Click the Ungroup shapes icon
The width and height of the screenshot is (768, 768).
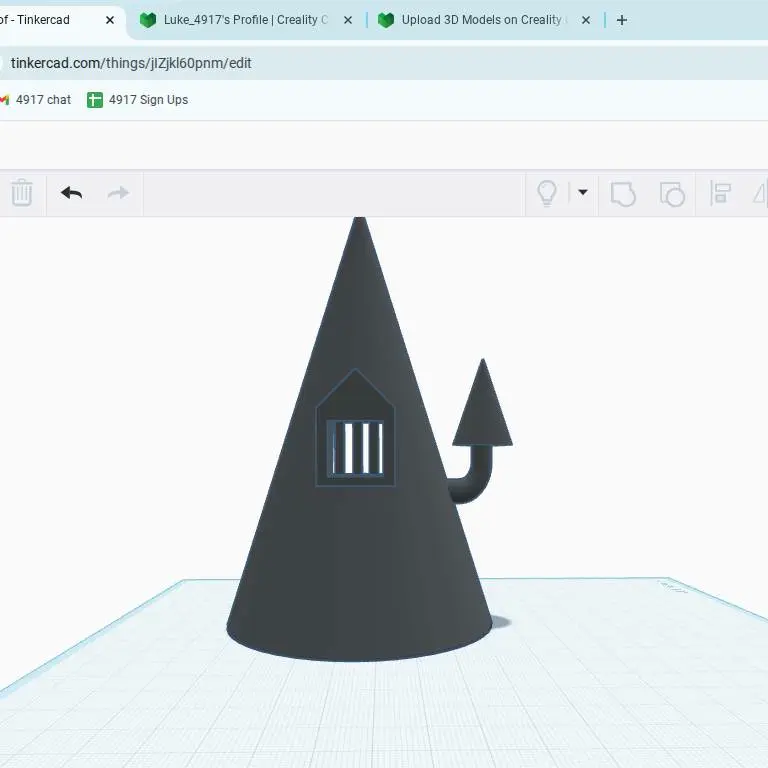pyautogui.click(x=672, y=193)
